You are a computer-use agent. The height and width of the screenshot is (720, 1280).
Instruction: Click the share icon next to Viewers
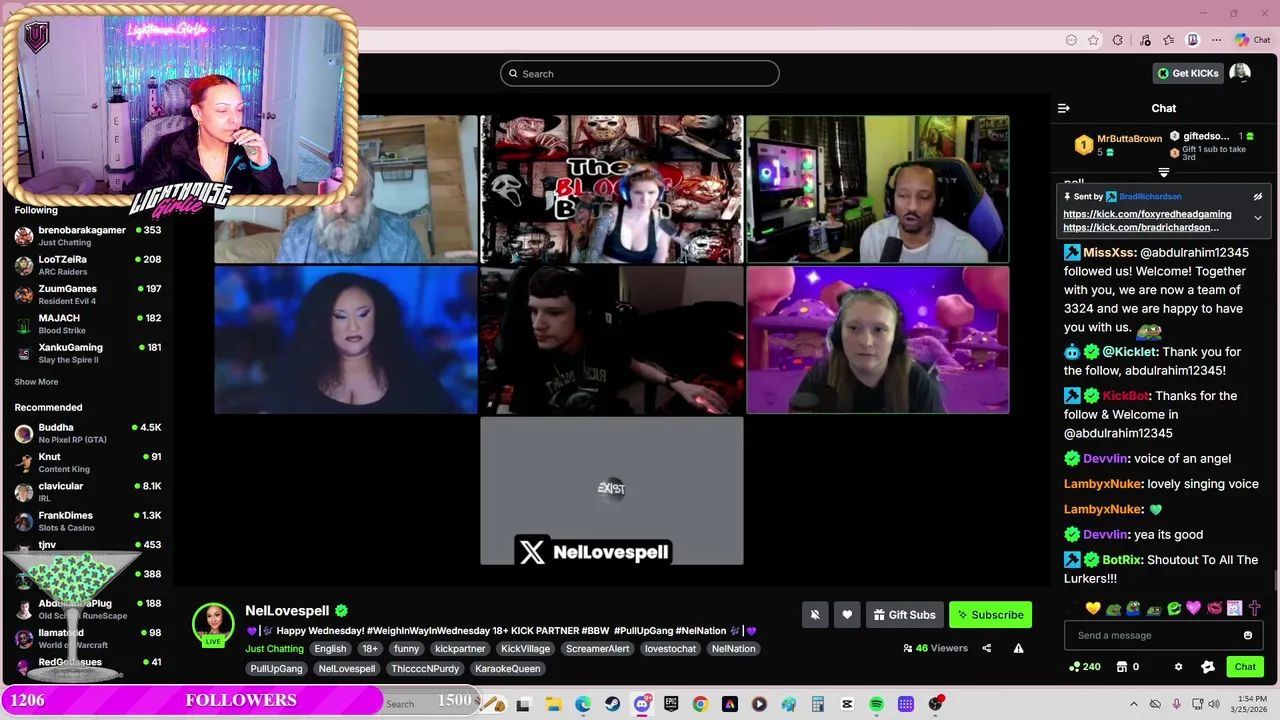(x=986, y=648)
